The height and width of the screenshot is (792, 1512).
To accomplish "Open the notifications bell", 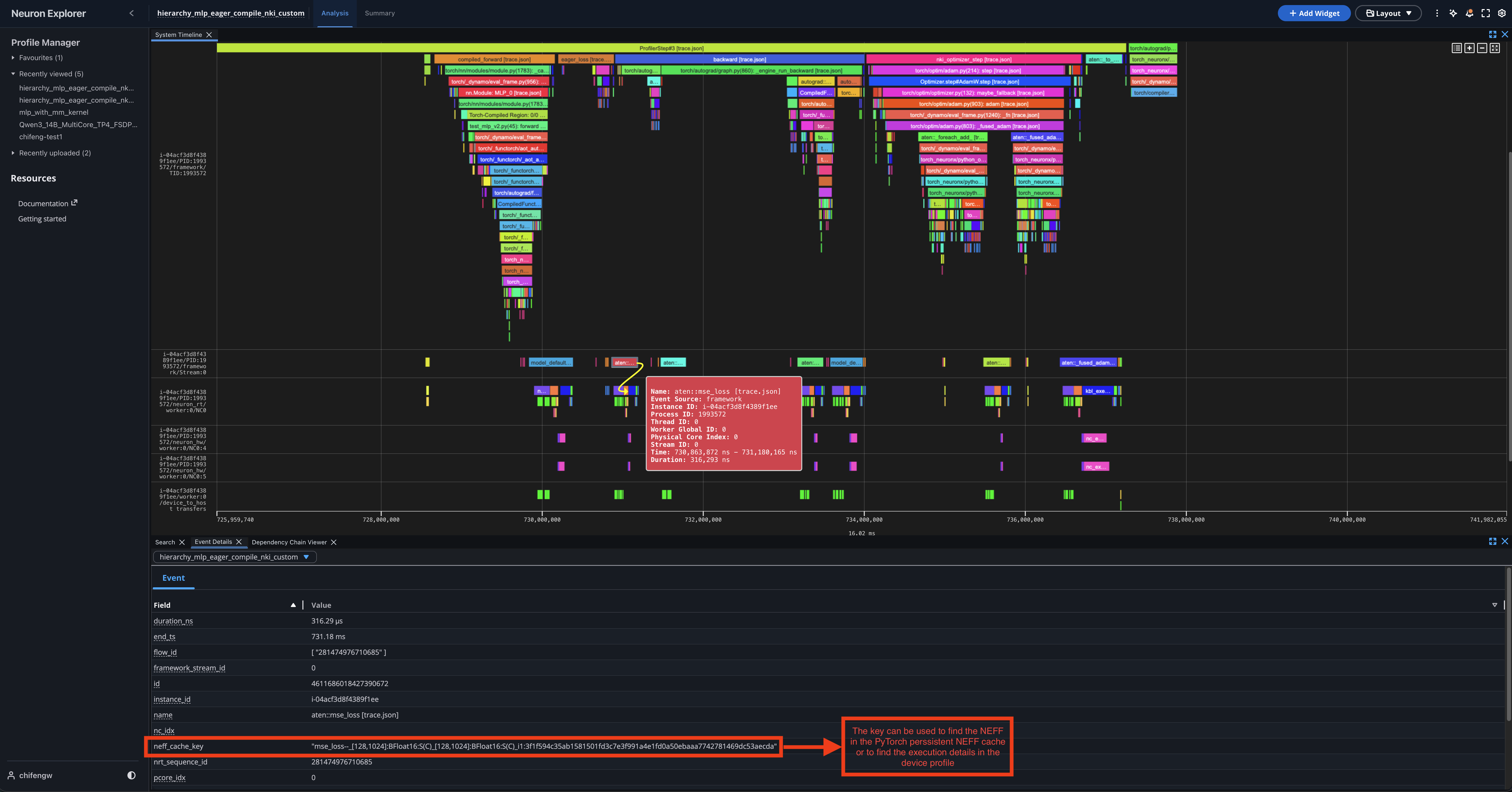I will tap(1470, 13).
